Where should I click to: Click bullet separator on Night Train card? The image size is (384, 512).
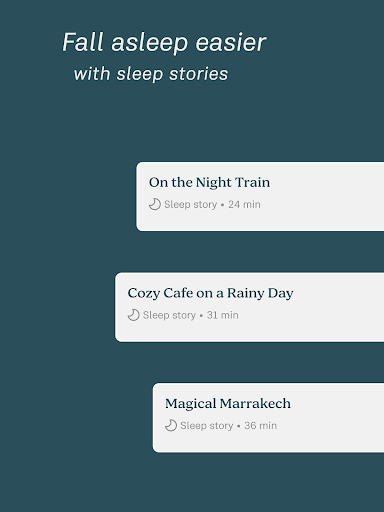point(222,205)
